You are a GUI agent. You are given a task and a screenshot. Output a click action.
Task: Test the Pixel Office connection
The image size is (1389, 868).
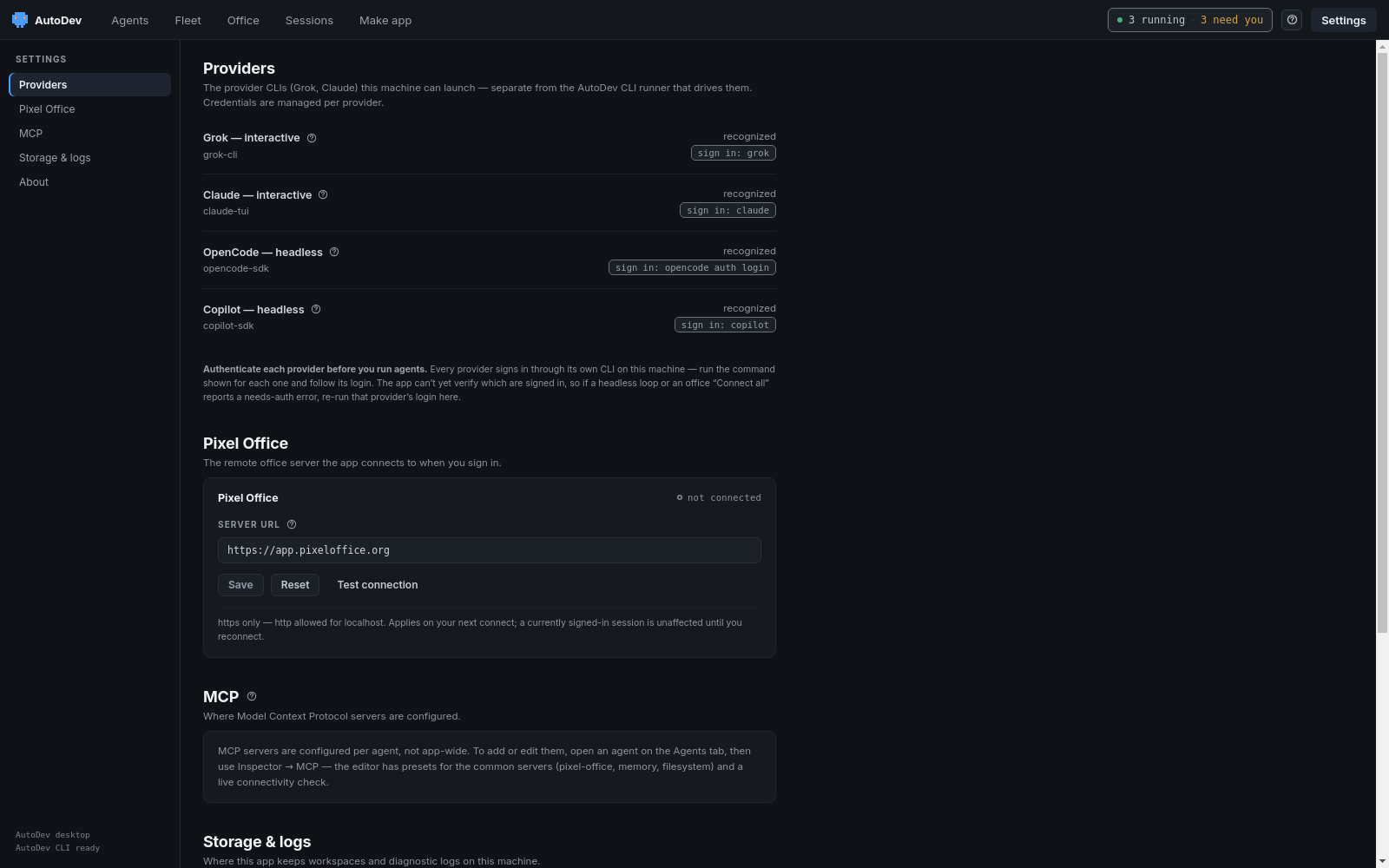click(x=378, y=585)
